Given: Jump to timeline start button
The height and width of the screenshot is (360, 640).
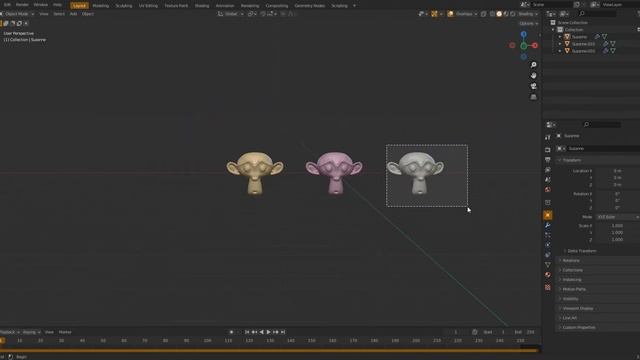Looking at the screenshot, I should coord(247,332).
